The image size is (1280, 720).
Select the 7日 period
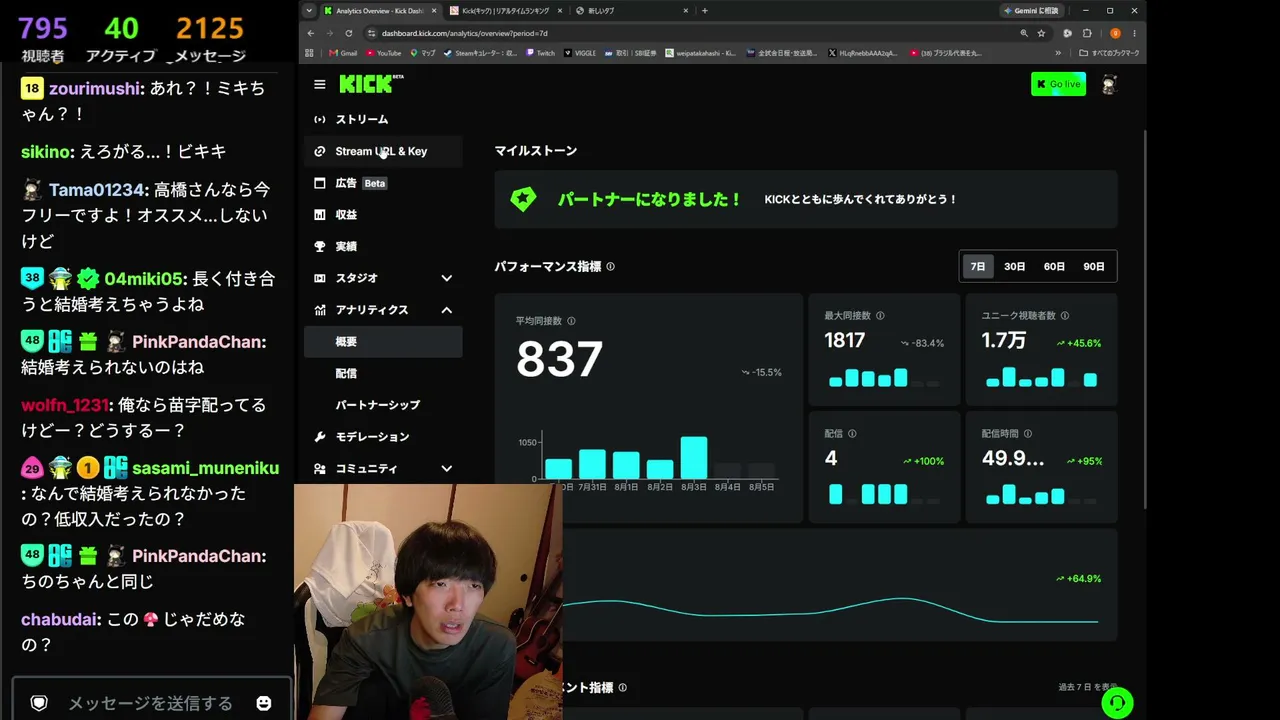[978, 267]
